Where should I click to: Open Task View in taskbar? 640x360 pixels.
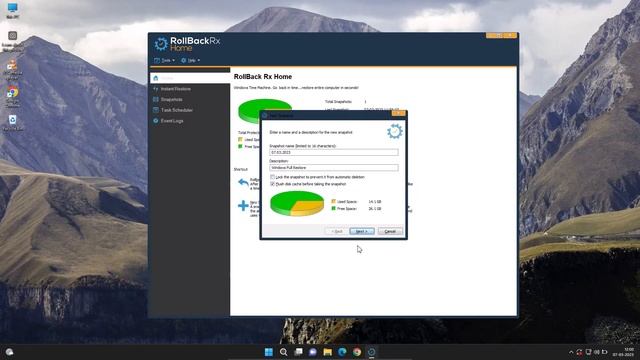(298, 352)
